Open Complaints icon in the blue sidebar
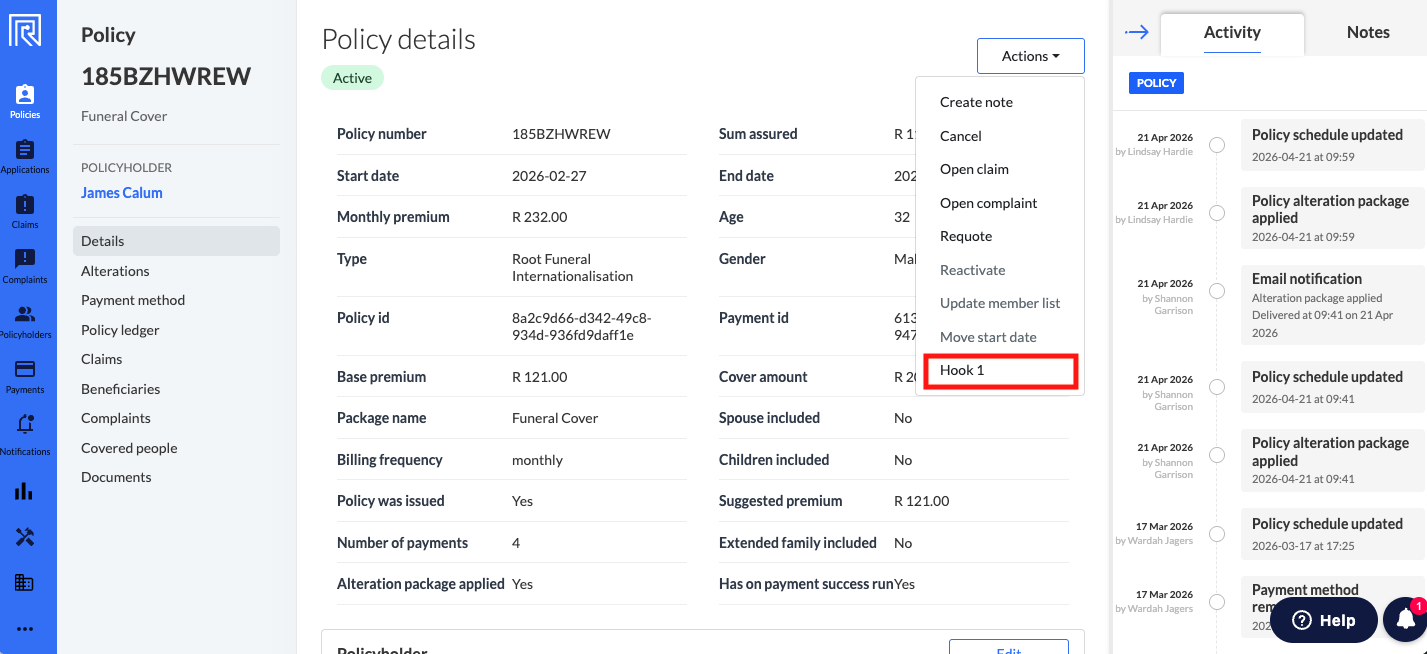Screen dimensions: 1427x654 (x=25, y=266)
